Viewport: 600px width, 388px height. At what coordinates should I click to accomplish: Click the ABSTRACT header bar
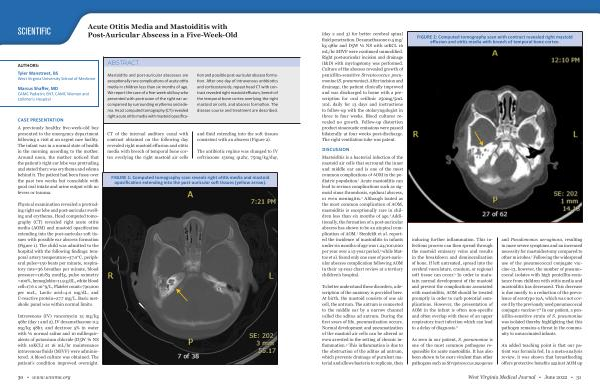click(x=202, y=62)
